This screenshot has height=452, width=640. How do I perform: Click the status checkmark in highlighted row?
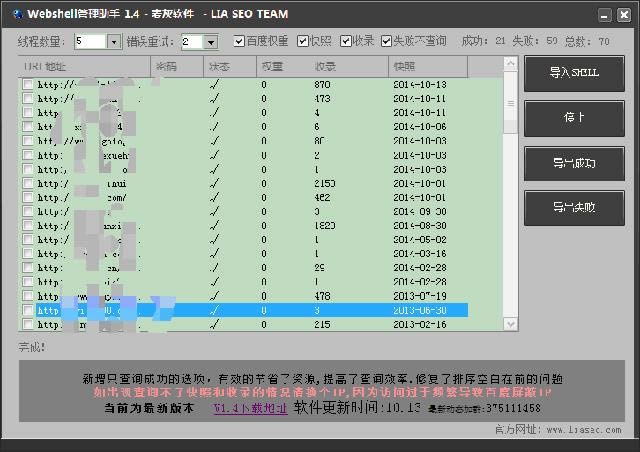tap(214, 310)
